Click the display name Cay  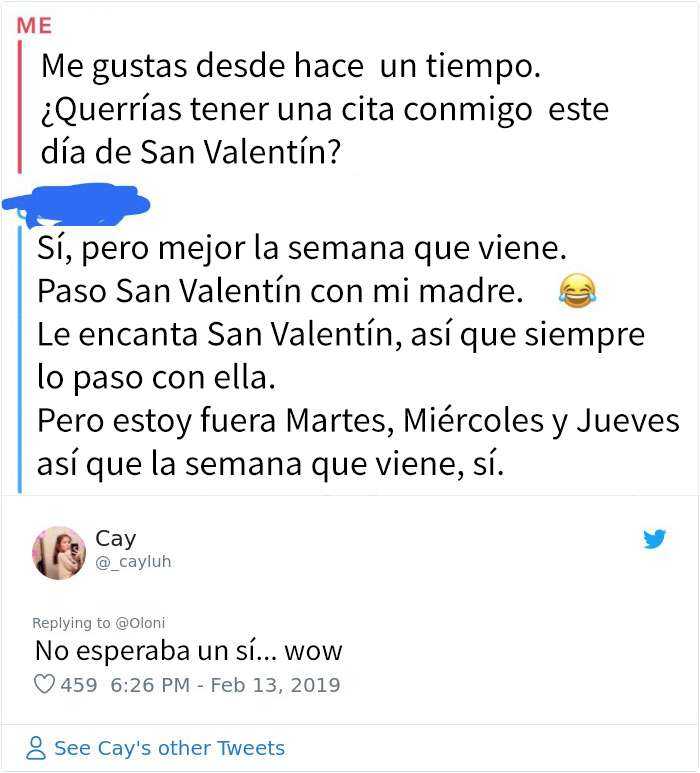coord(115,538)
